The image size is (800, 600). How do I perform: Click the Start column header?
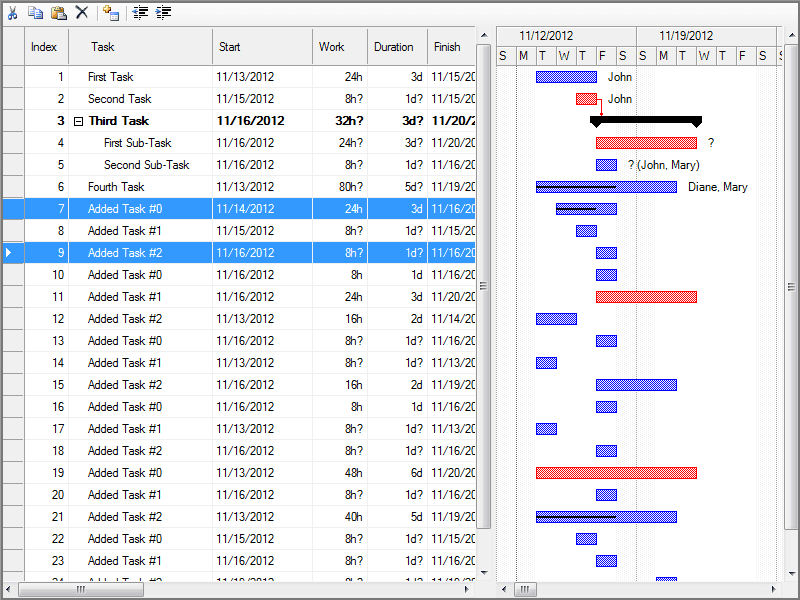[x=262, y=47]
